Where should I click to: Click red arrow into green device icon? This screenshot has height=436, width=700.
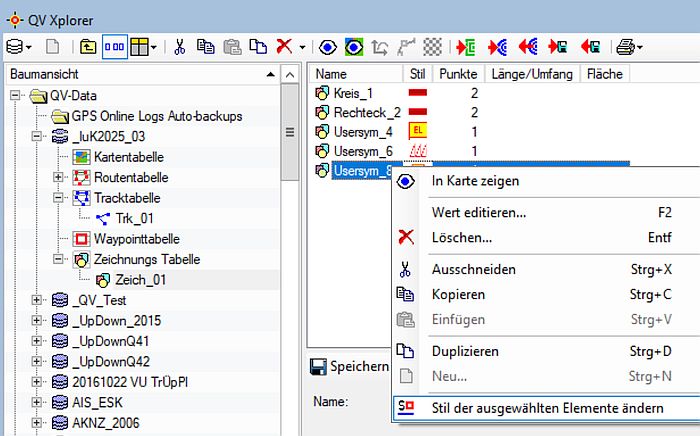pyautogui.click(x=466, y=47)
